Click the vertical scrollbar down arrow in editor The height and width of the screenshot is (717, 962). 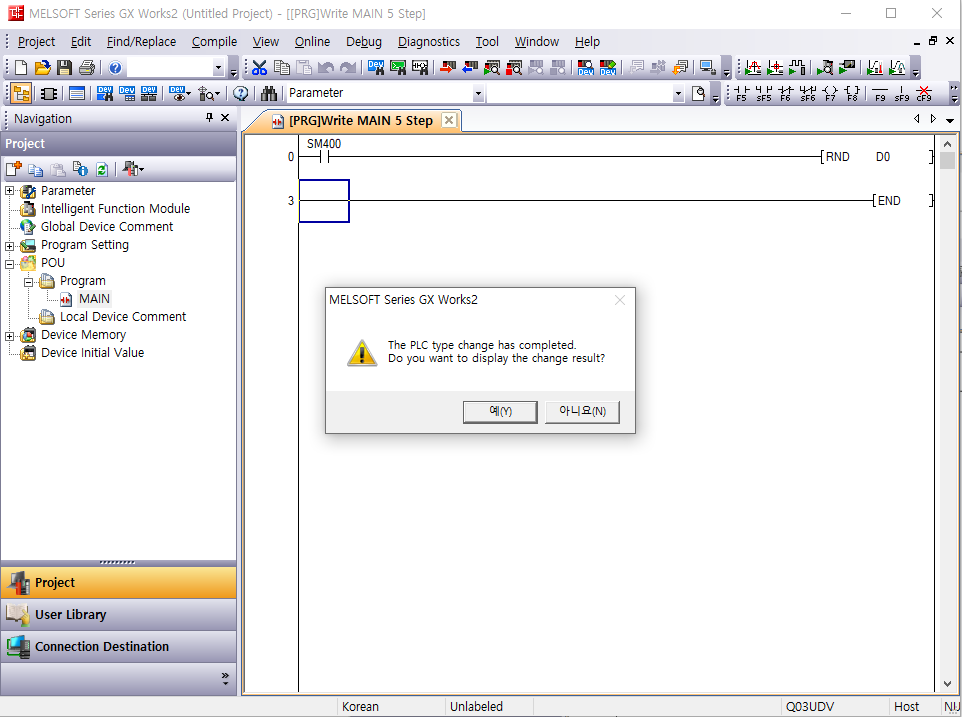pos(947,683)
